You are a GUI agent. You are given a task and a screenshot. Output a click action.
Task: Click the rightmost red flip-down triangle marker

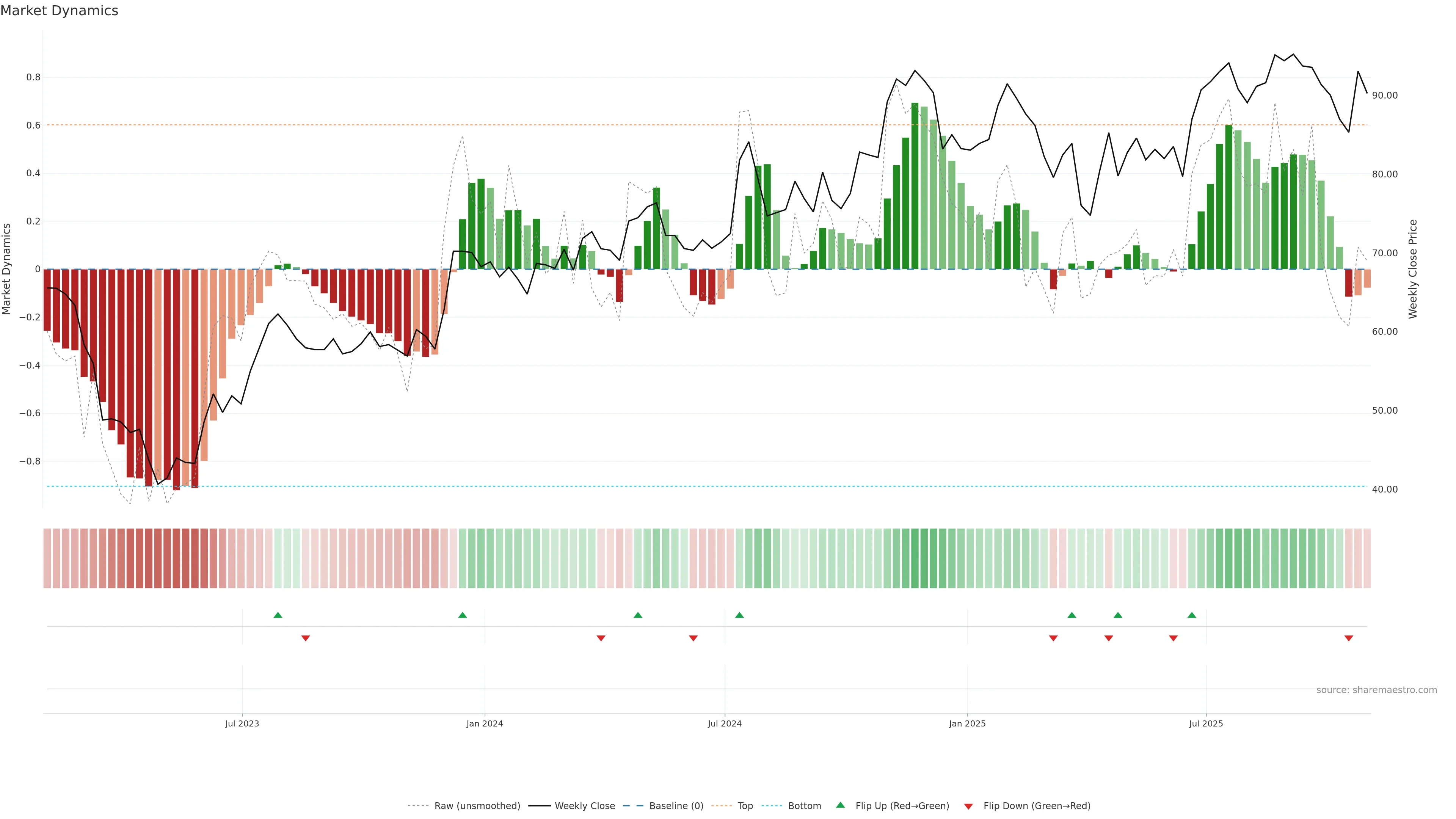1349,638
